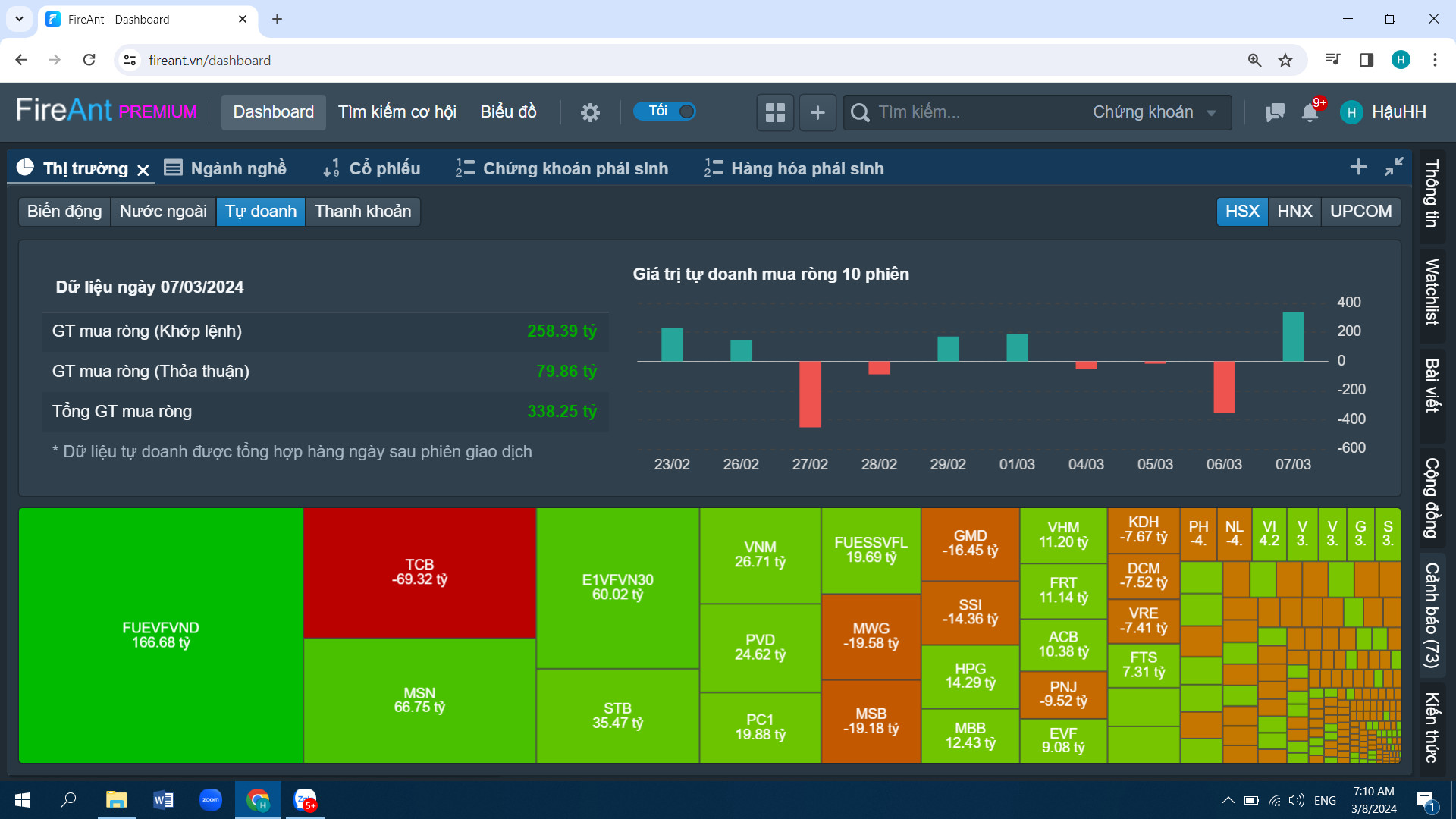The width and height of the screenshot is (1456, 819).
Task: Open the Tìm kiếm cơ hội page
Action: click(397, 112)
